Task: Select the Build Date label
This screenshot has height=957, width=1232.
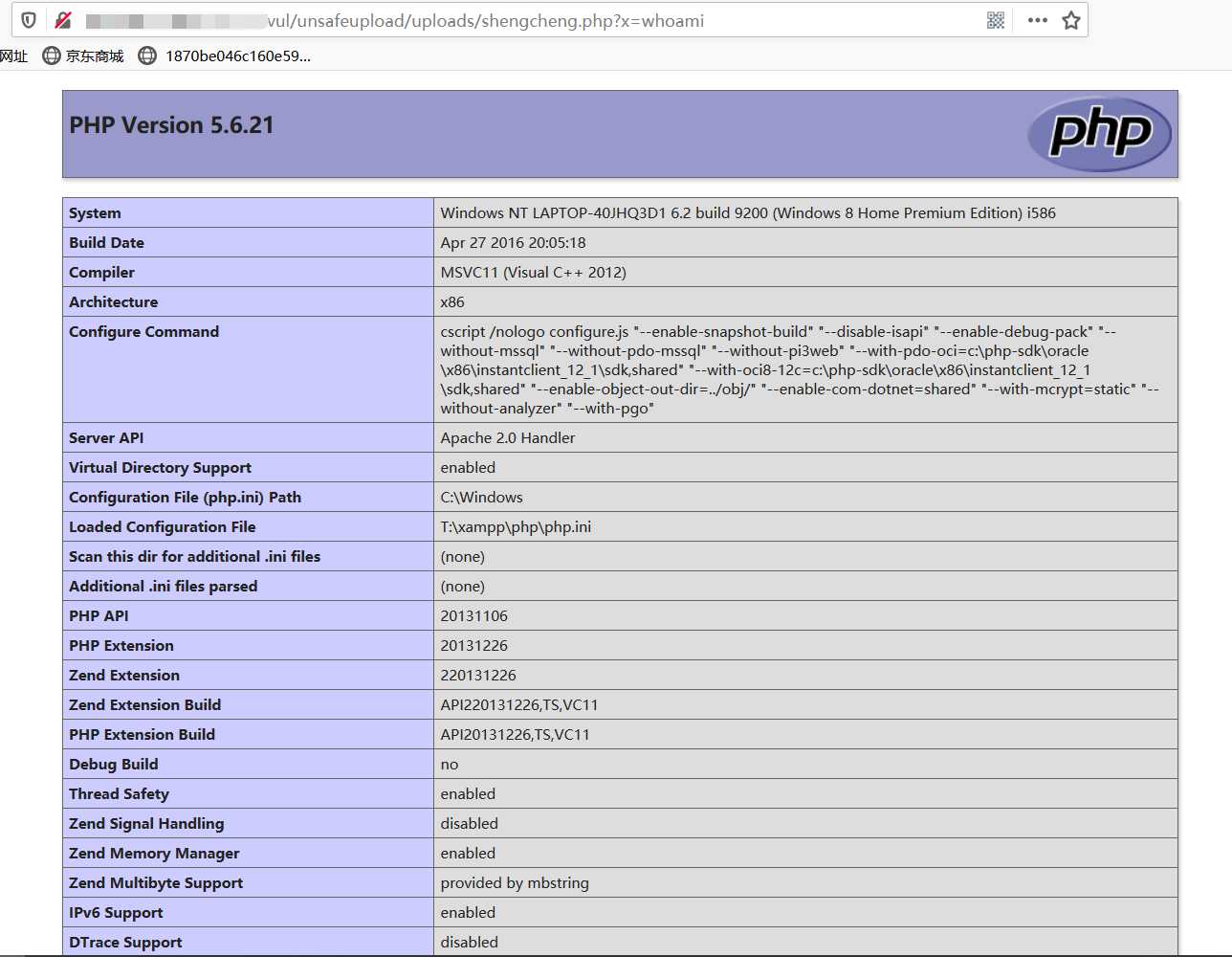Action: pos(106,242)
